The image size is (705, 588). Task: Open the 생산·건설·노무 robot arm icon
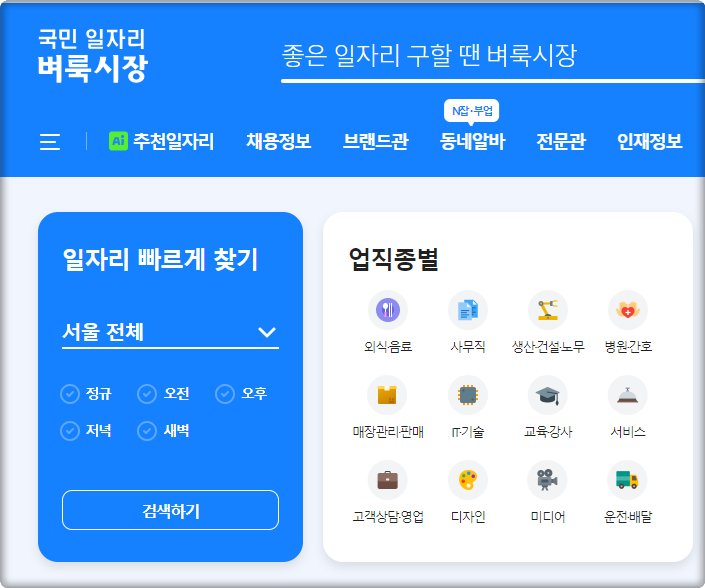pyautogui.click(x=548, y=310)
